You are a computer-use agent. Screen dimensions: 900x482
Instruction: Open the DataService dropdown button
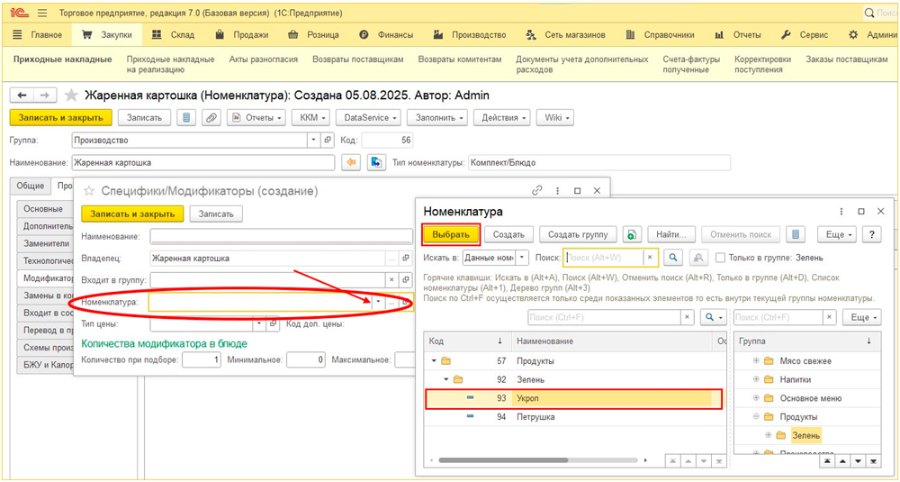pyautogui.click(x=368, y=118)
